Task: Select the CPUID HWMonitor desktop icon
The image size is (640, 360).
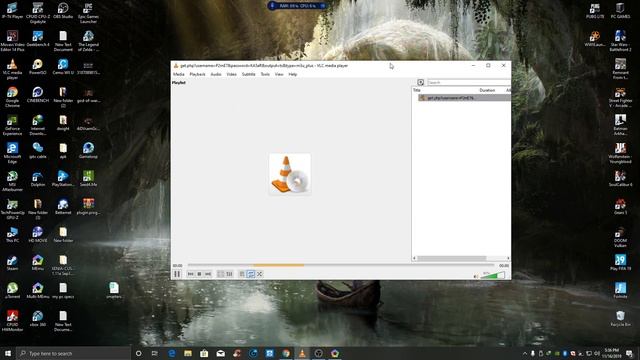Action: (12, 321)
